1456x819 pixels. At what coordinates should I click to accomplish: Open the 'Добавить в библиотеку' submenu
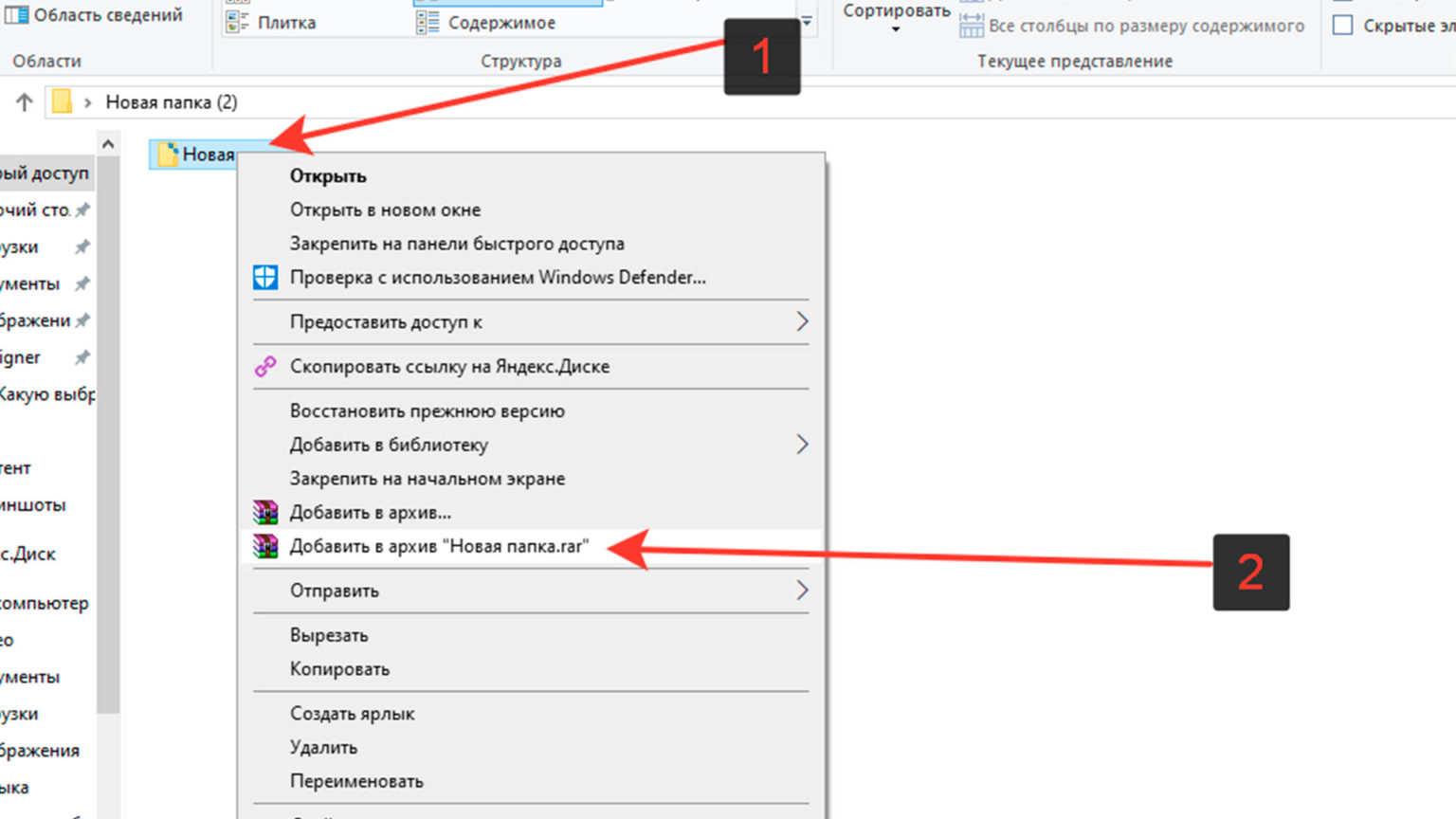coord(531,445)
